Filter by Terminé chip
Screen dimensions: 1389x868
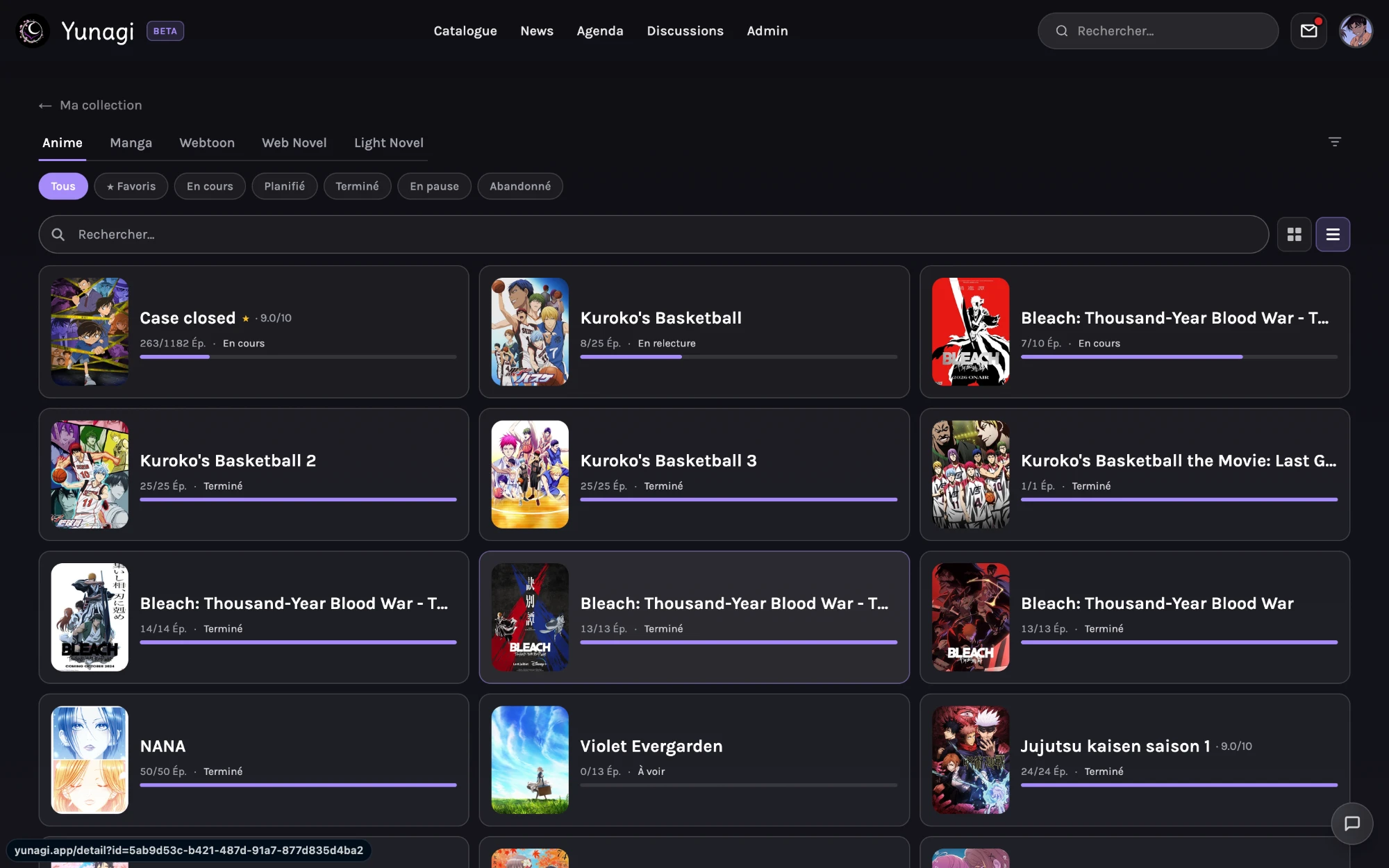[x=357, y=186]
